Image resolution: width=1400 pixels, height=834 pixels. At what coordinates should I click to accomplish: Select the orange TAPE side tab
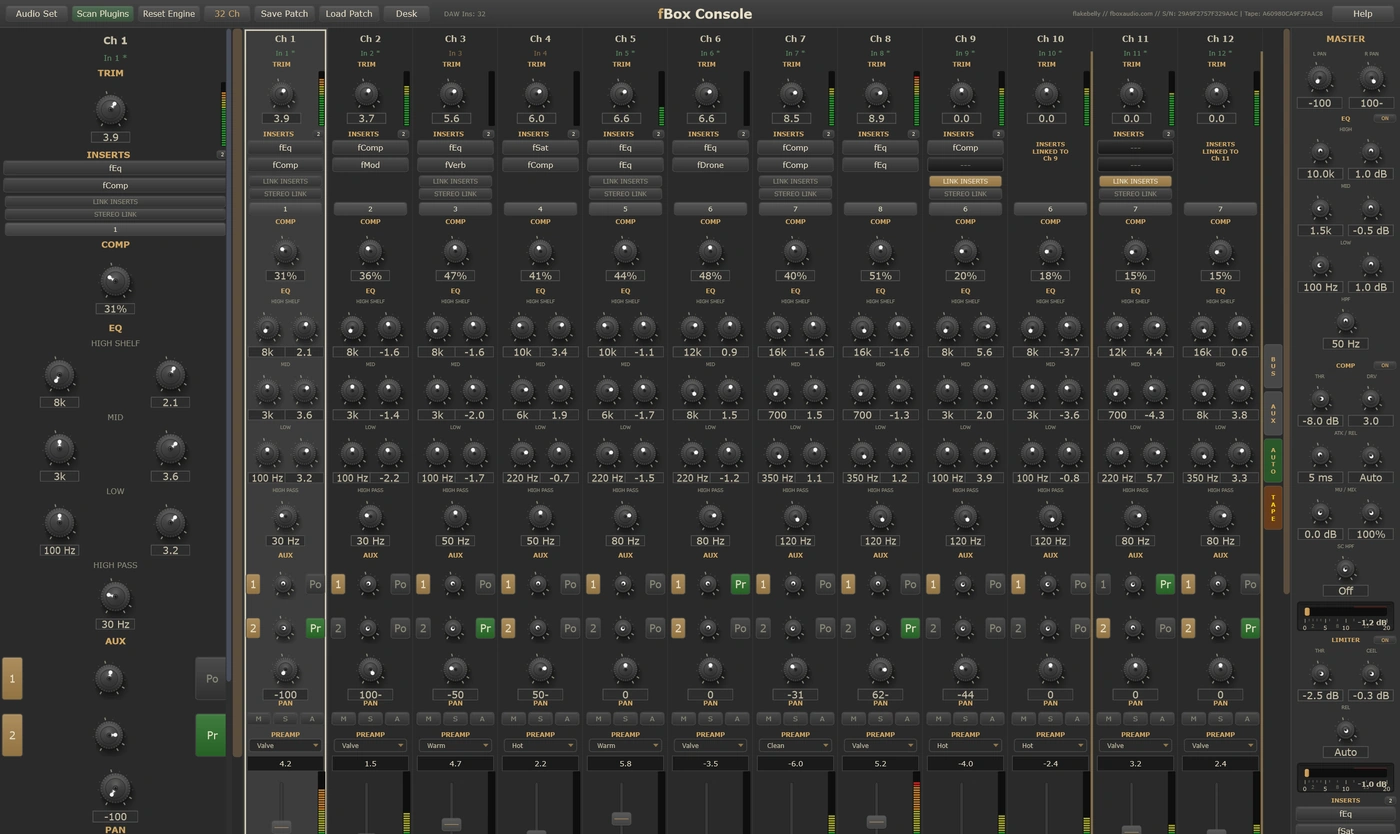pyautogui.click(x=1273, y=507)
